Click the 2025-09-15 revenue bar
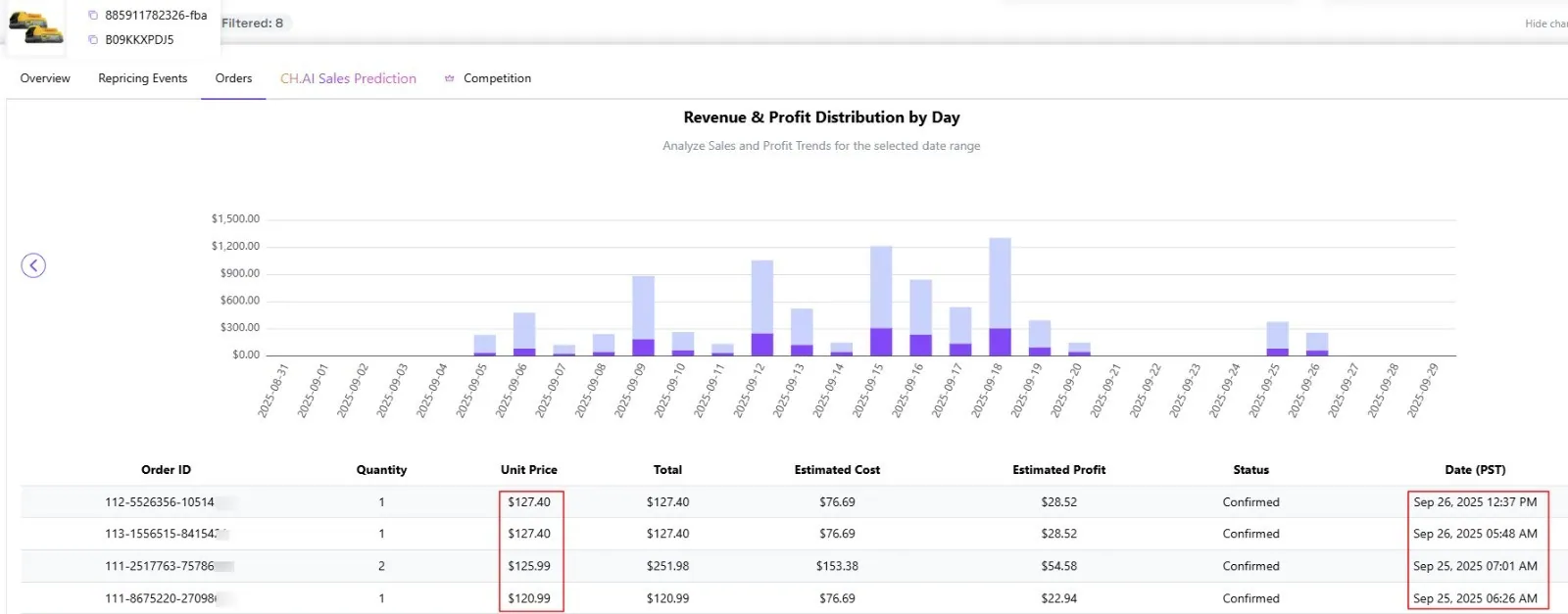Image resolution: width=1568 pixels, height=614 pixels. click(x=881, y=301)
